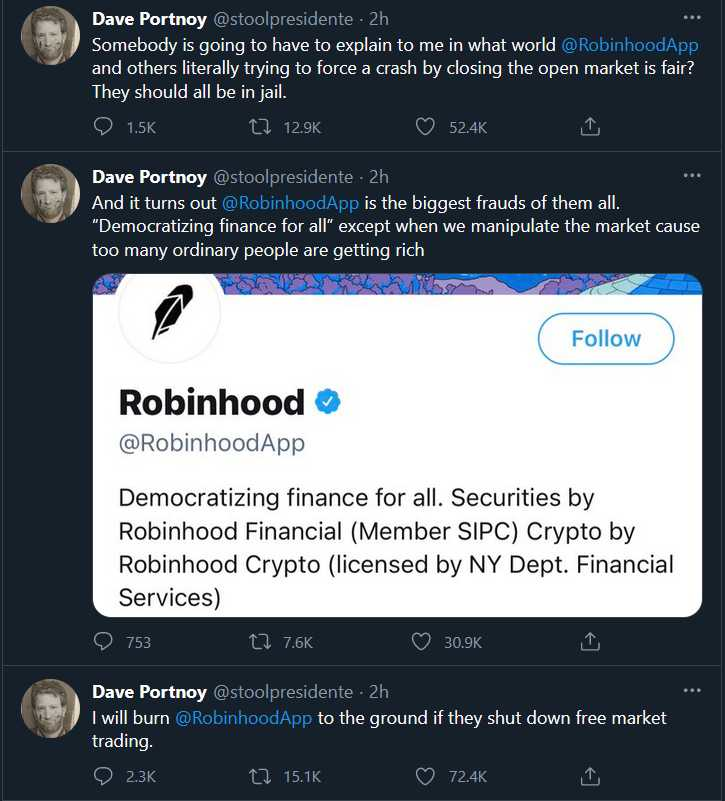
Task: Follow the Robinhood account
Action: [x=606, y=339]
